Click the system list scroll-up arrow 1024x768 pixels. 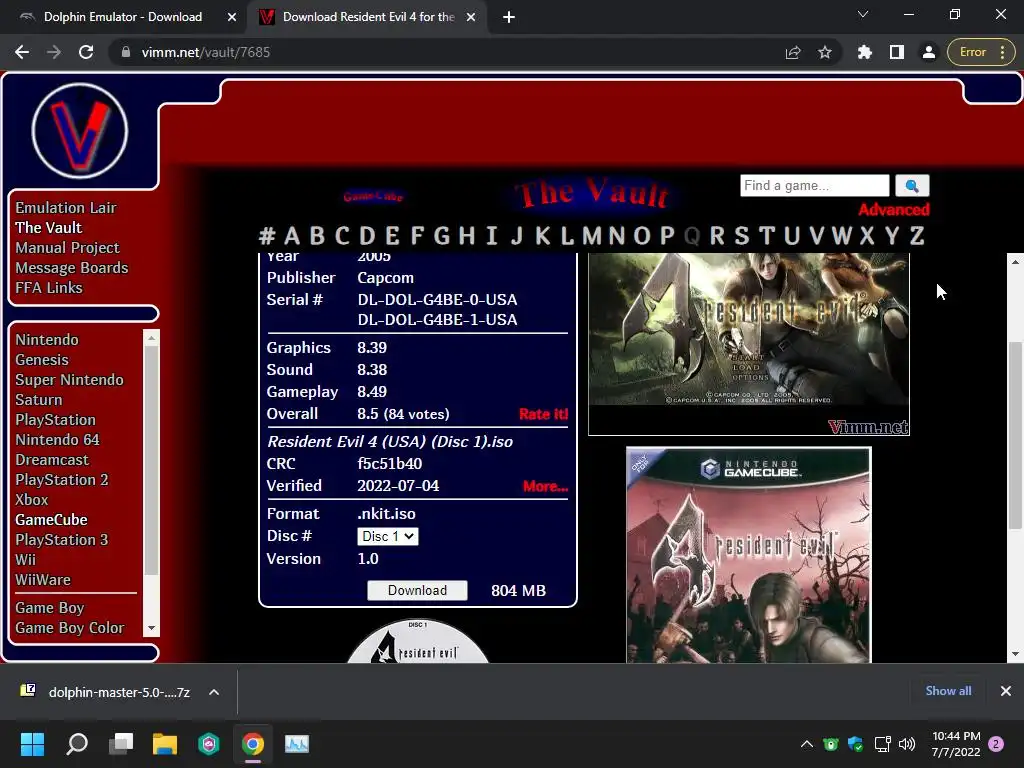152,338
